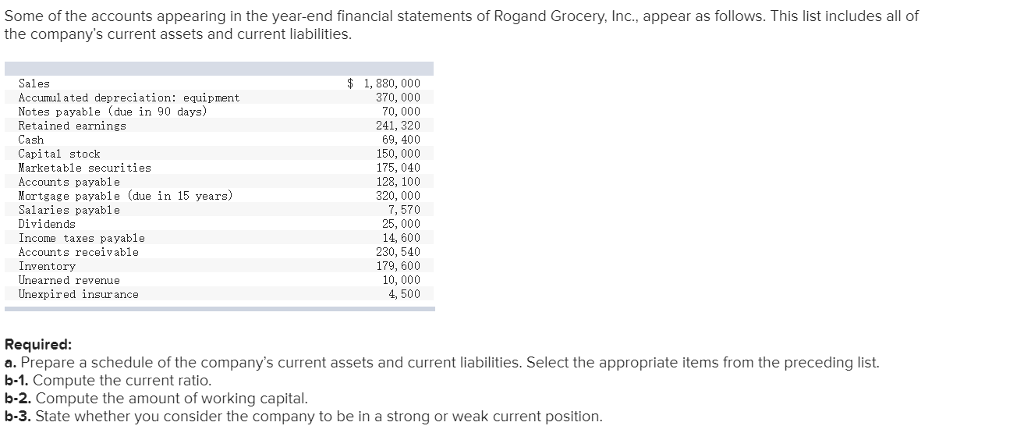Screen dimensions: 1024x440
Task: Click Accumulated depreciation: equipment label
Action: click(x=129, y=98)
